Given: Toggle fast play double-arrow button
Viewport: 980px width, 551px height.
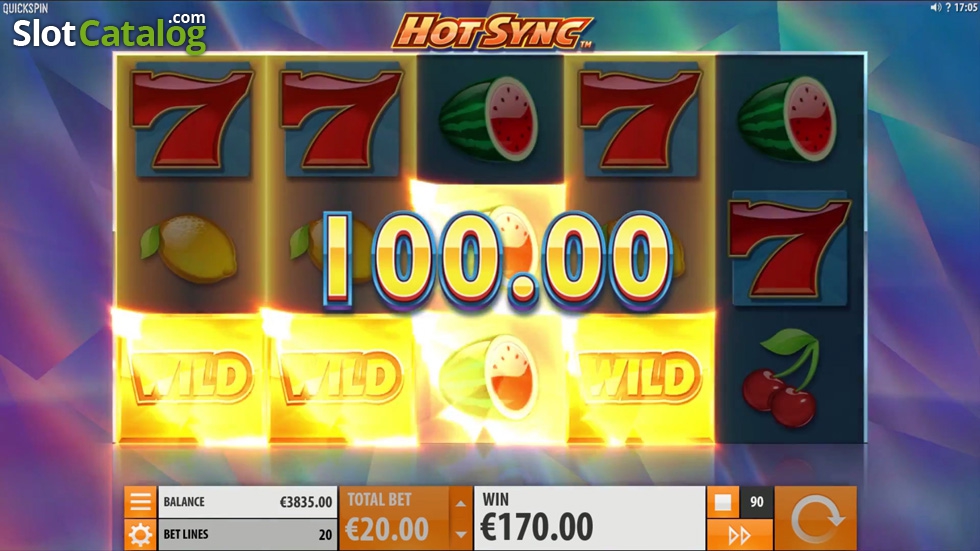Looking at the screenshot, I should [739, 535].
